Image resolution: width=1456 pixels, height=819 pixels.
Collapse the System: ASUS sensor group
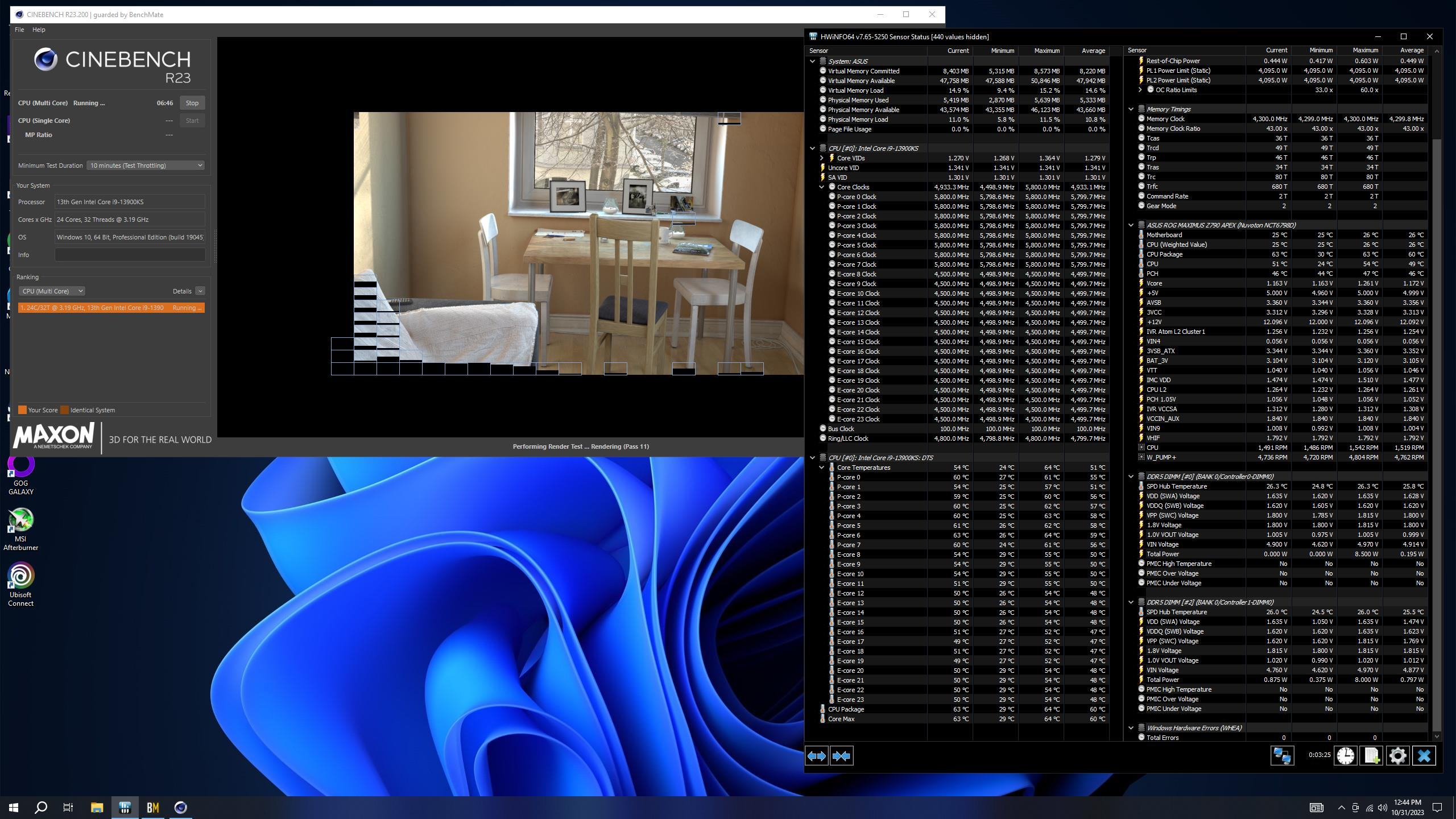coord(812,61)
